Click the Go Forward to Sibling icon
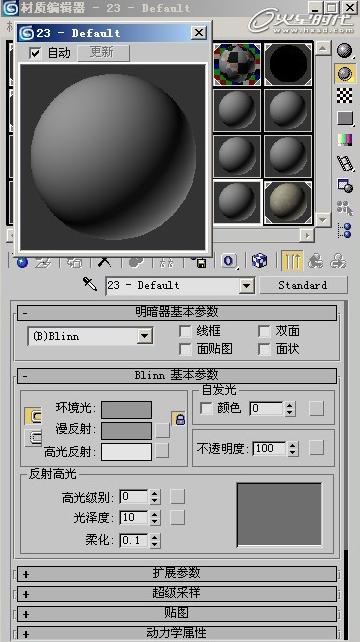The width and height of the screenshot is (360, 642). point(338,261)
